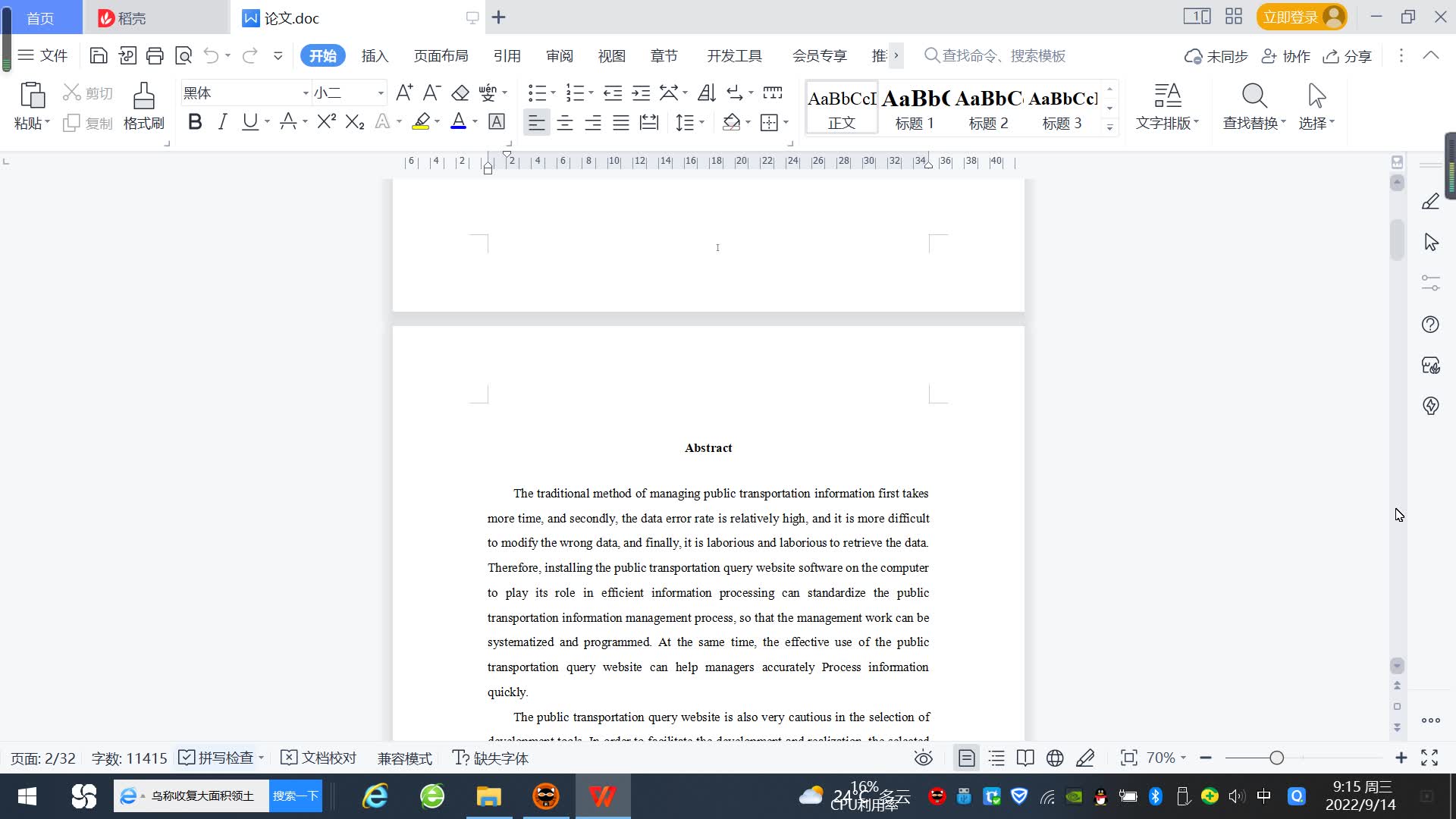Toggle page view layout button in status bar
The width and height of the screenshot is (1456, 819).
point(967,758)
